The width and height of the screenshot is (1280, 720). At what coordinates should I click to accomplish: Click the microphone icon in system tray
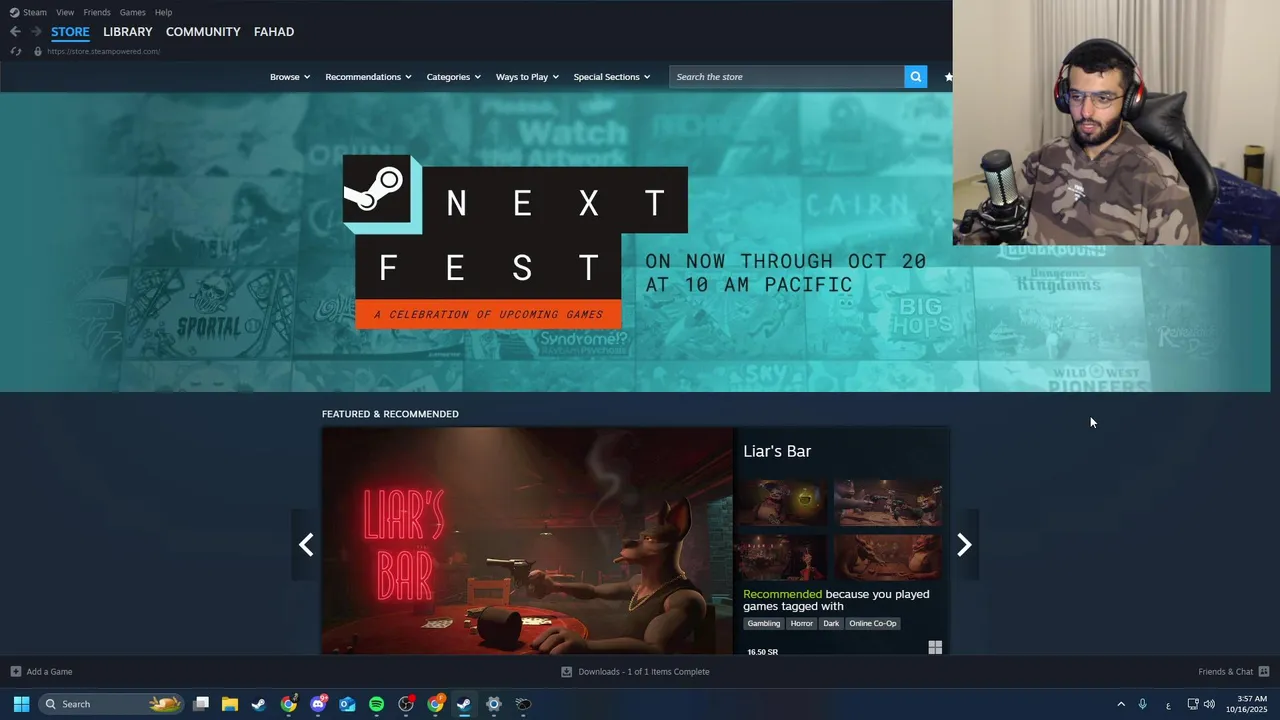(x=1142, y=704)
